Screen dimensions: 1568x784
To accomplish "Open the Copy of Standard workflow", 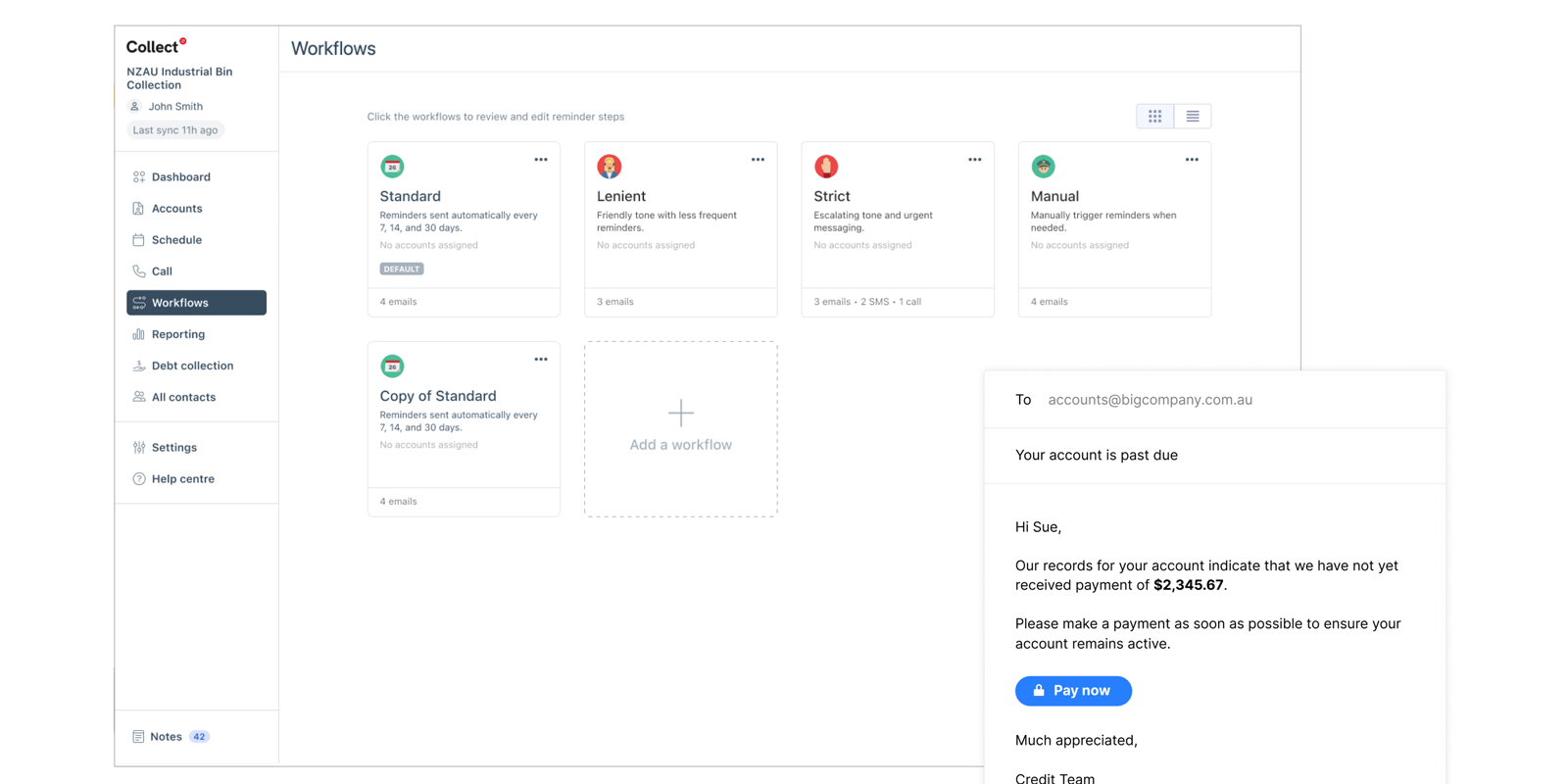I will coord(438,396).
